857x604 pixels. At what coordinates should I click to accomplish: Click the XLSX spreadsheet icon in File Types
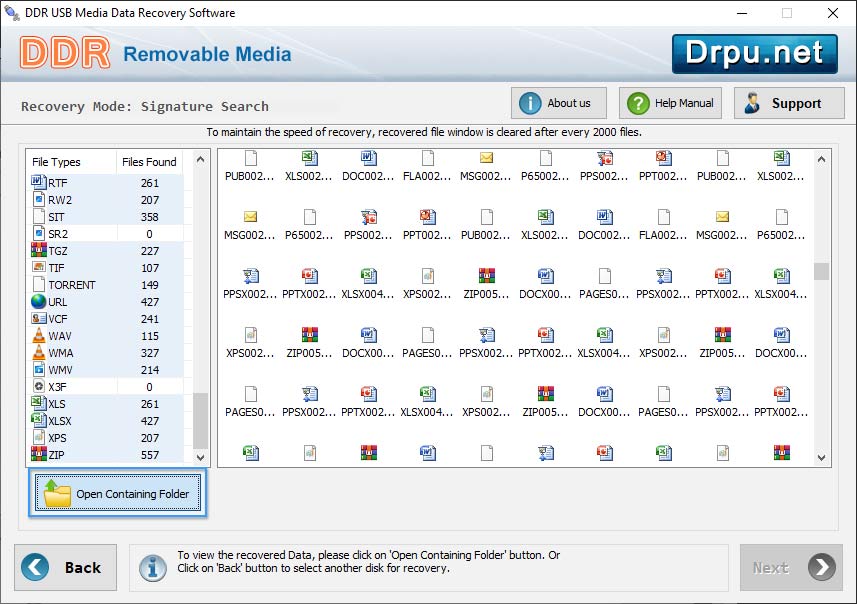[39, 420]
